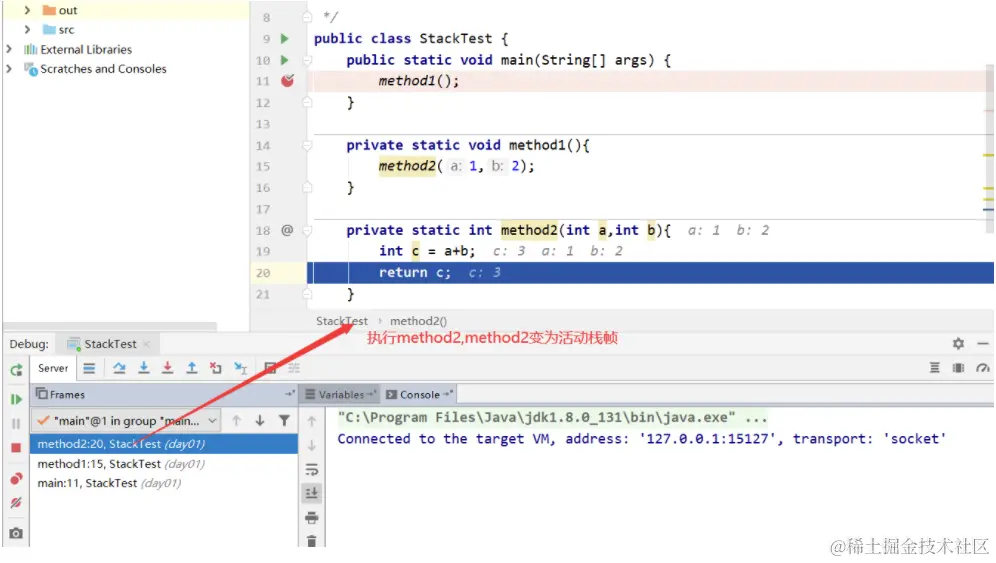The image size is (996, 563).
Task: Switch to the Variables tab
Action: (341, 395)
